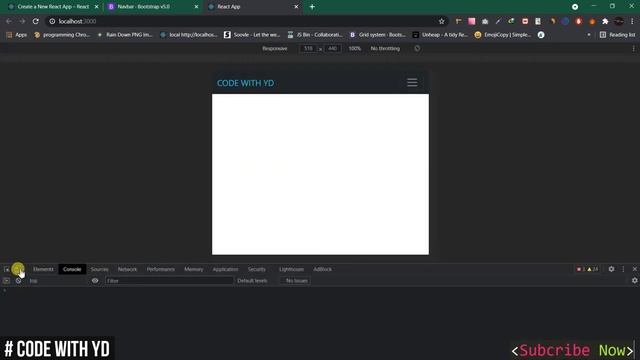Close the DevTools panel

click(x=634, y=269)
